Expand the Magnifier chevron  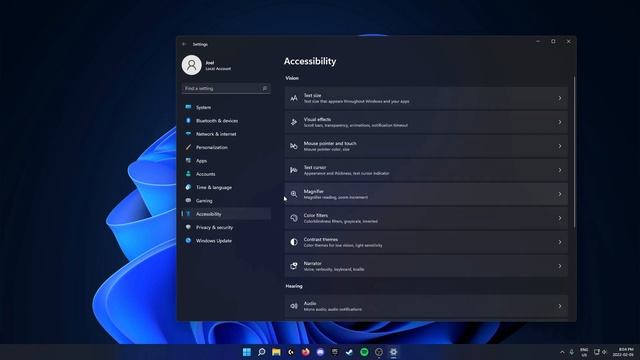click(x=560, y=194)
